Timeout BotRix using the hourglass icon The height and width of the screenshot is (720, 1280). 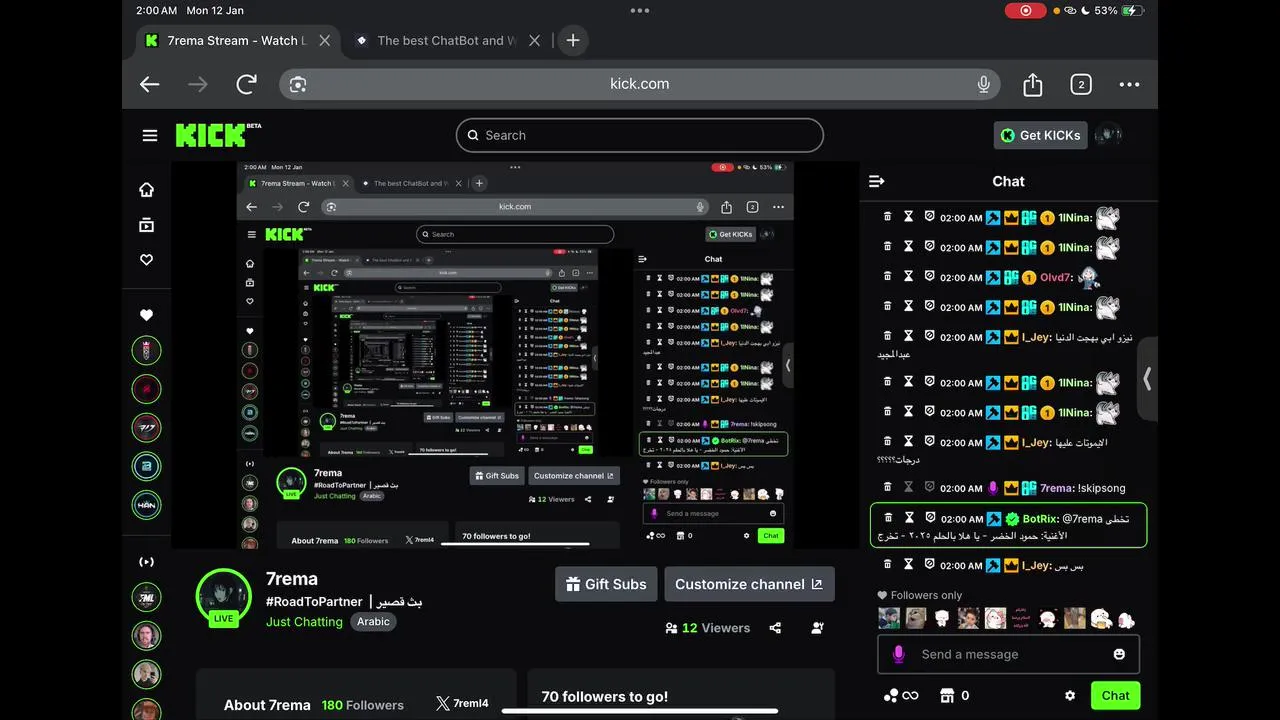909,518
